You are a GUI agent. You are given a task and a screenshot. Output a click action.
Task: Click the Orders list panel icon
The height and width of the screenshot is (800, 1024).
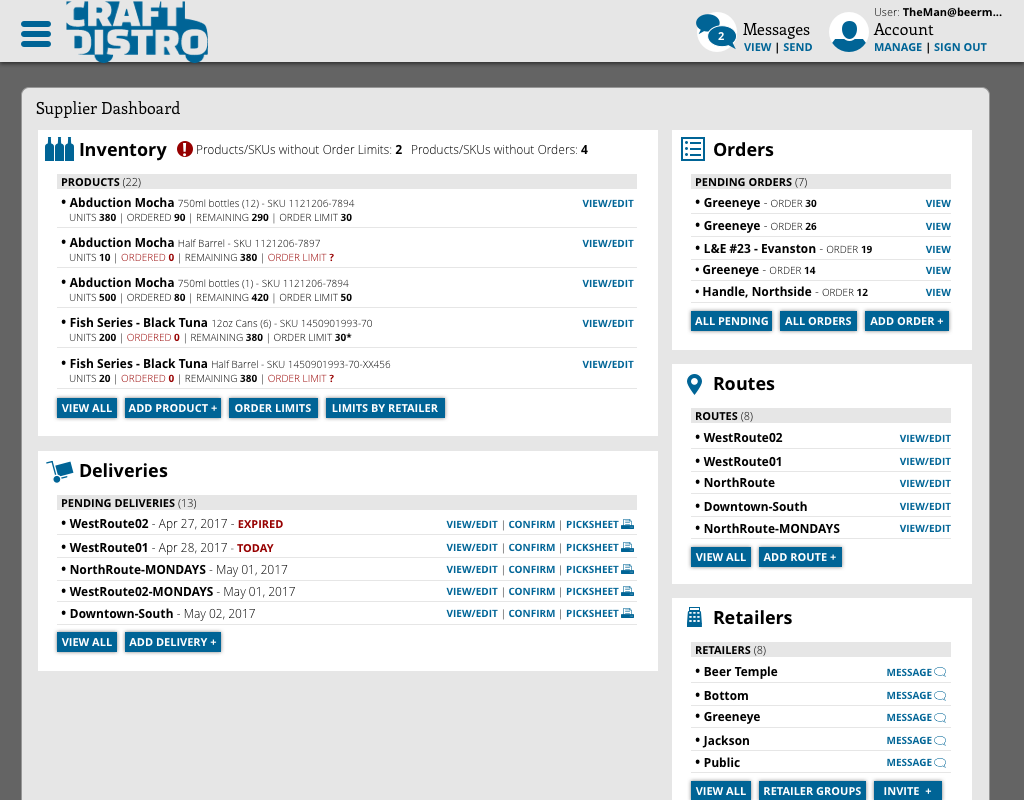tap(692, 148)
